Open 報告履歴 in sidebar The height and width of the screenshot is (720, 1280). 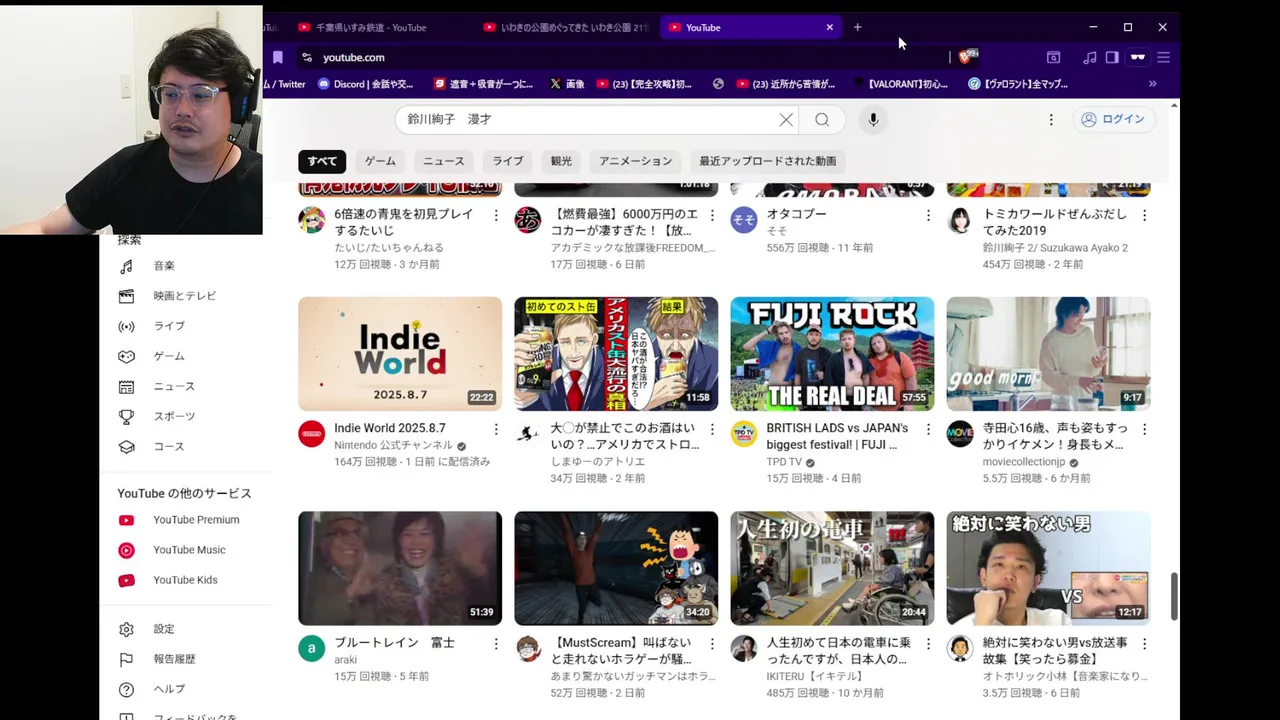tap(173, 659)
